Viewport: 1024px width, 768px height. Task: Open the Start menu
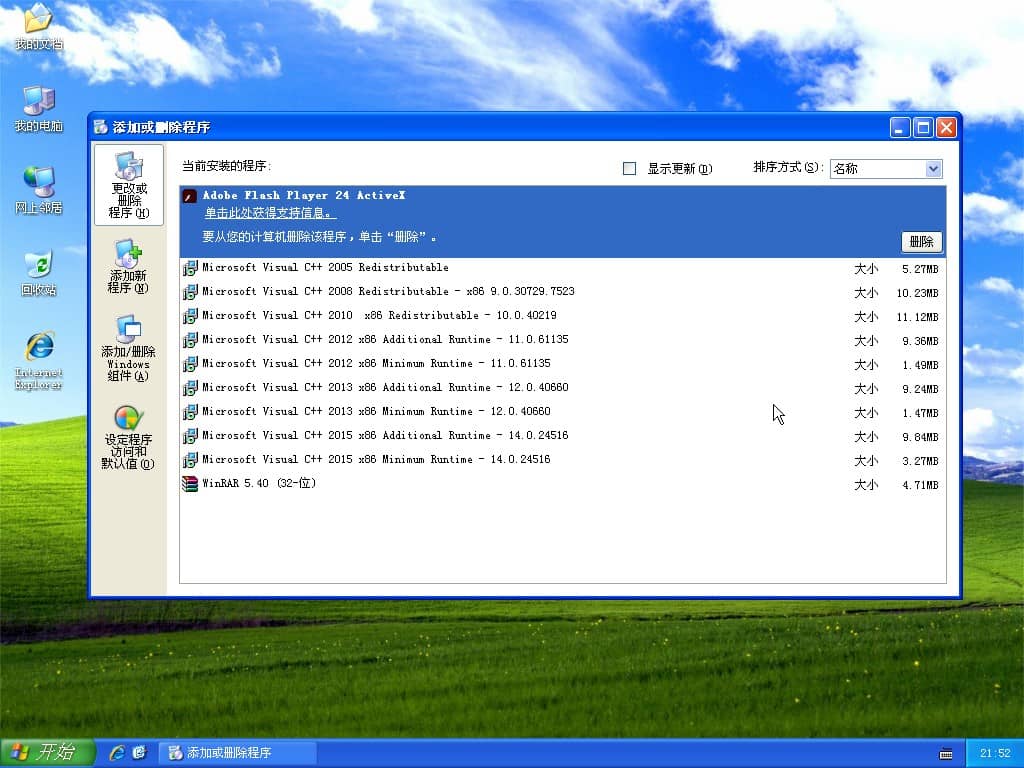(x=48, y=752)
